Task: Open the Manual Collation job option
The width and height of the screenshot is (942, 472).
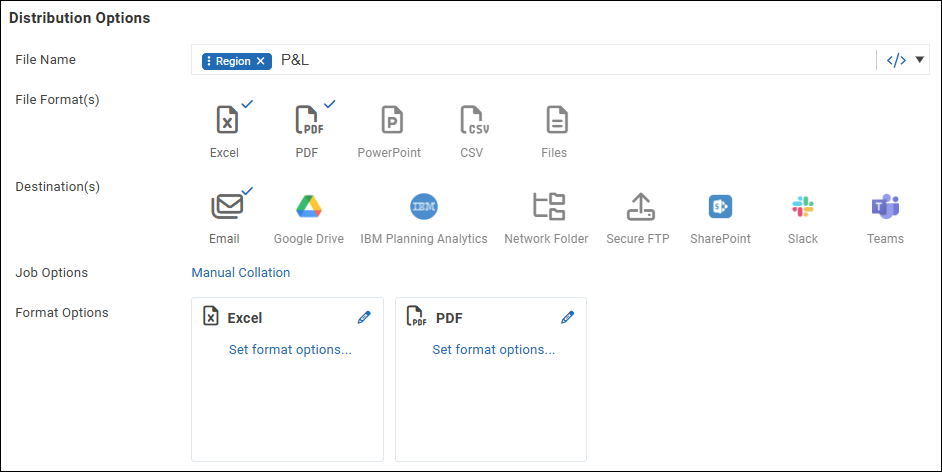Action: click(241, 272)
